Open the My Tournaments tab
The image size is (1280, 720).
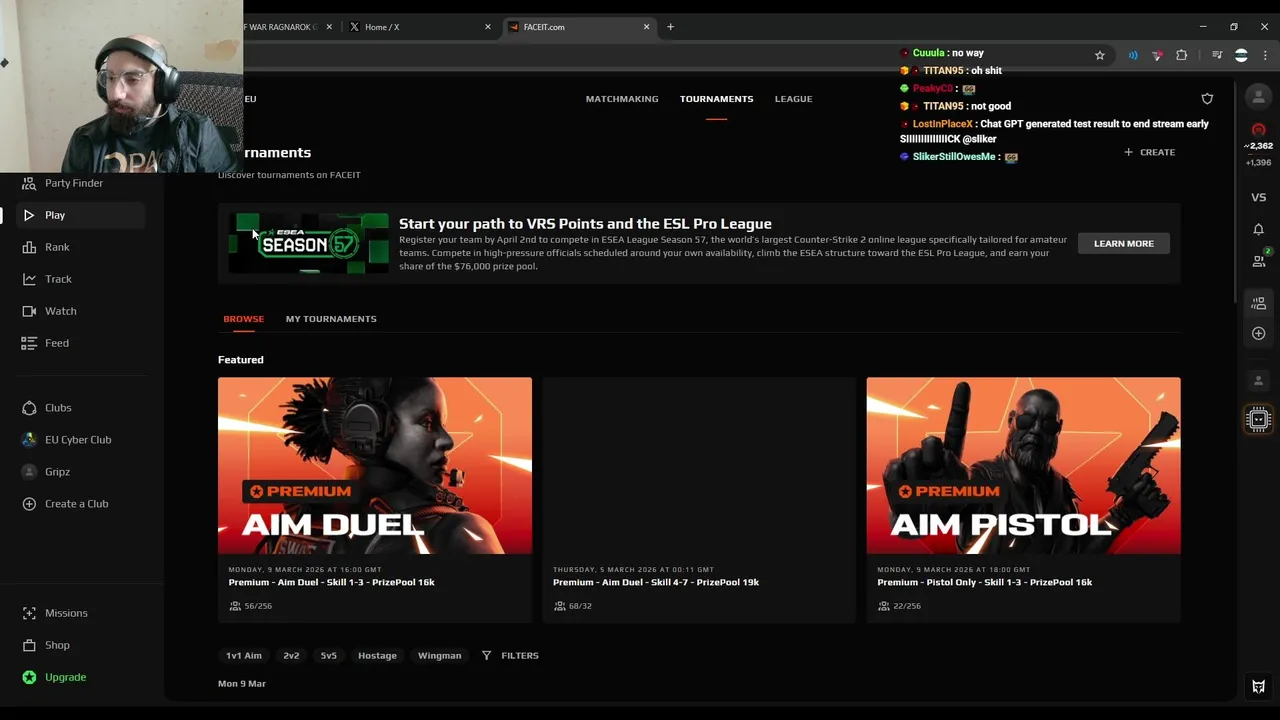pyautogui.click(x=331, y=319)
